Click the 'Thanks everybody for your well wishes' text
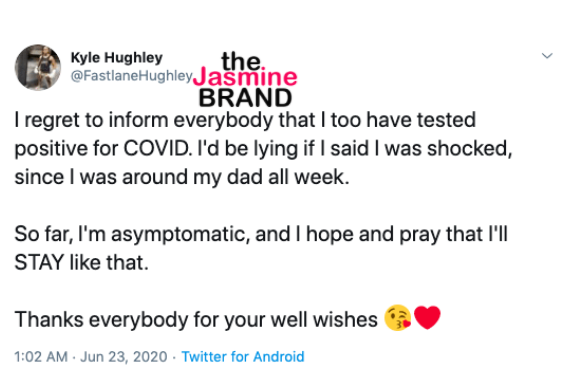This screenshot has width=561, height=390. tap(196, 320)
